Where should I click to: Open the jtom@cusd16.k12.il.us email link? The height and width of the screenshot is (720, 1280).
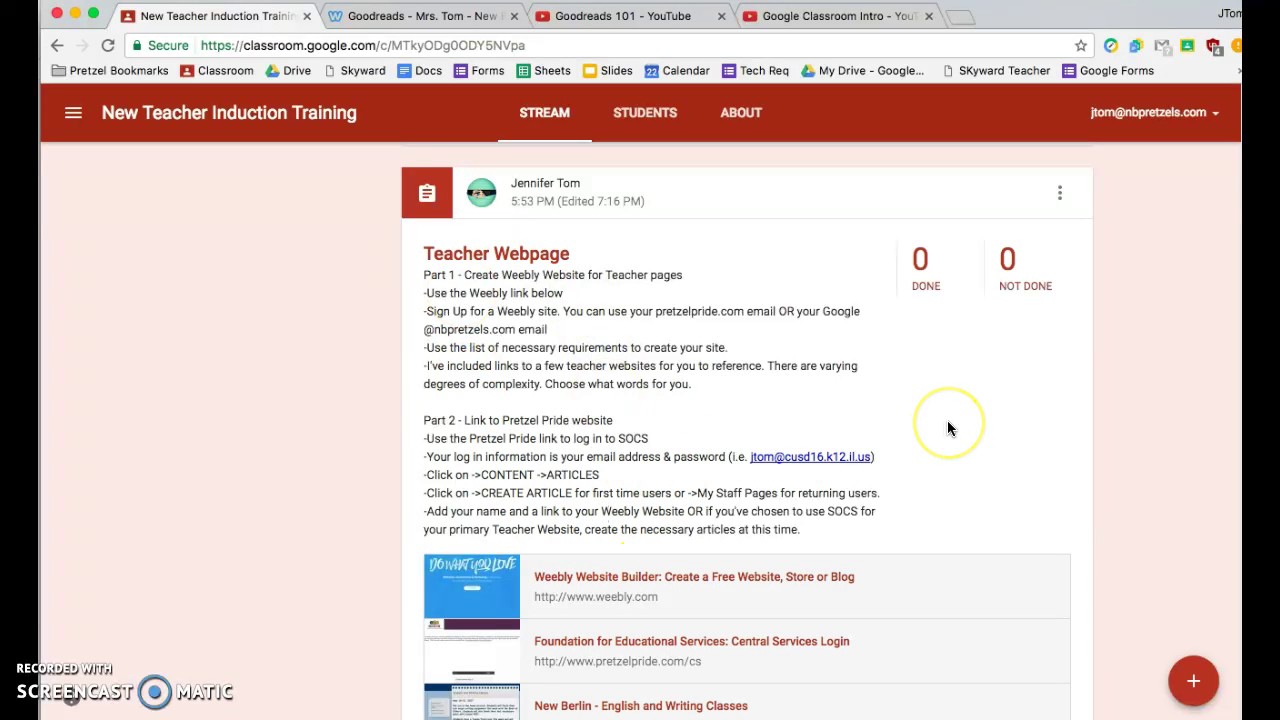click(810, 457)
